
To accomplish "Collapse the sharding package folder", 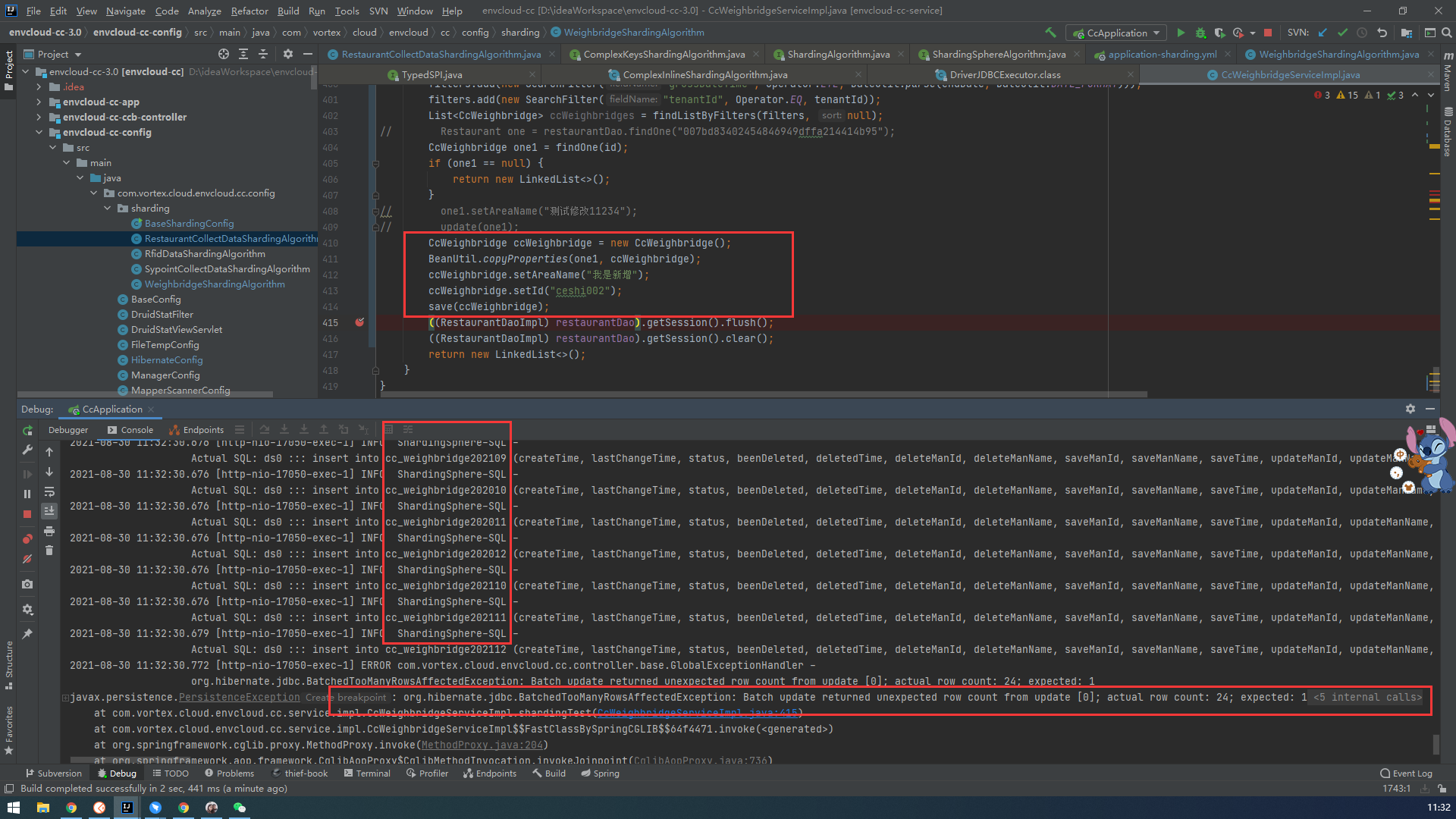I will [x=108, y=209].
